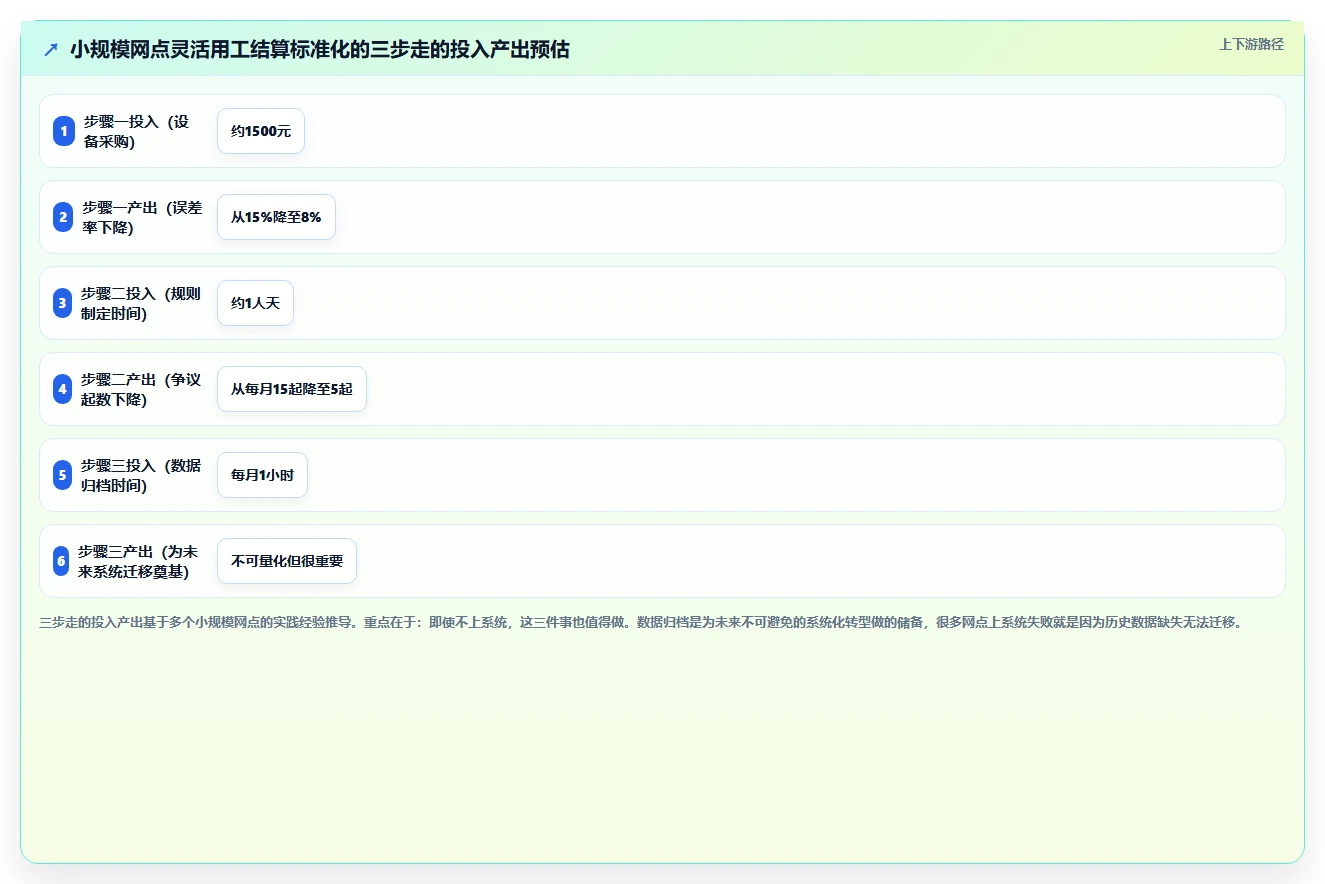Click step number badge 5

[62, 475]
